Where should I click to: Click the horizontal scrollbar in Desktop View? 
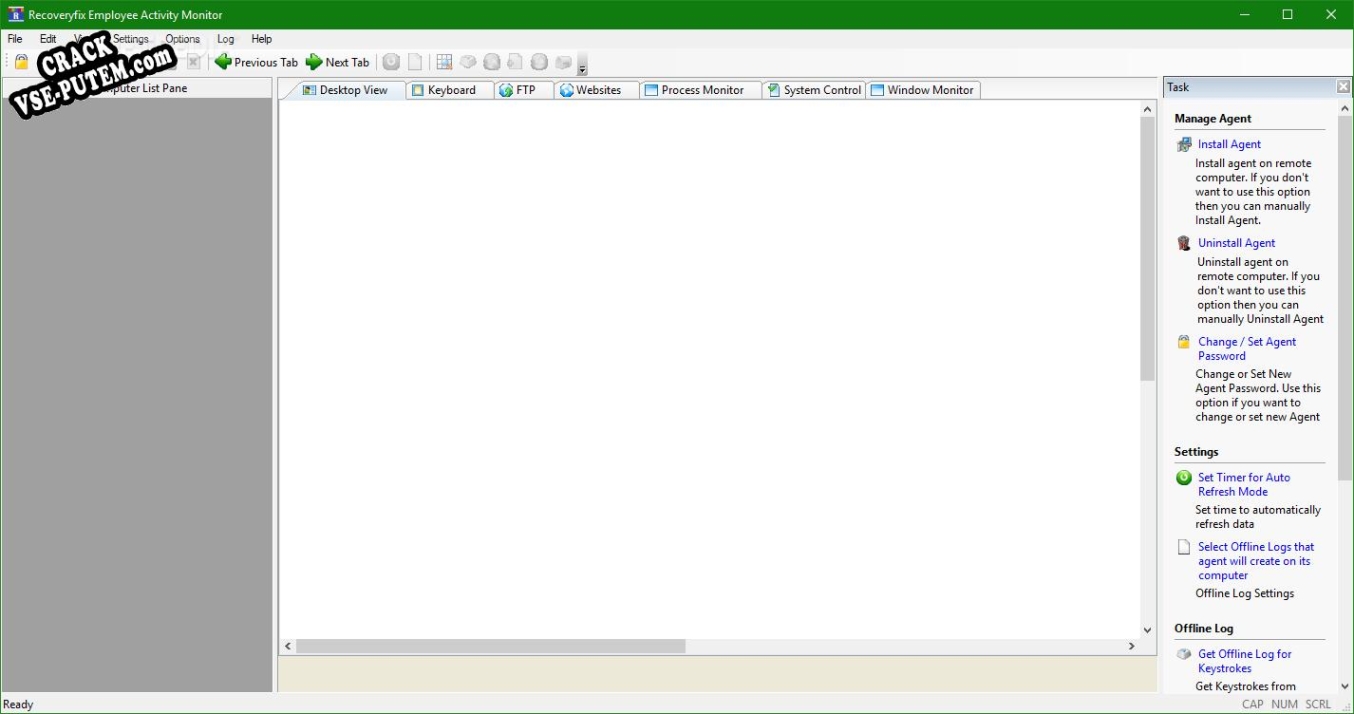coord(490,647)
